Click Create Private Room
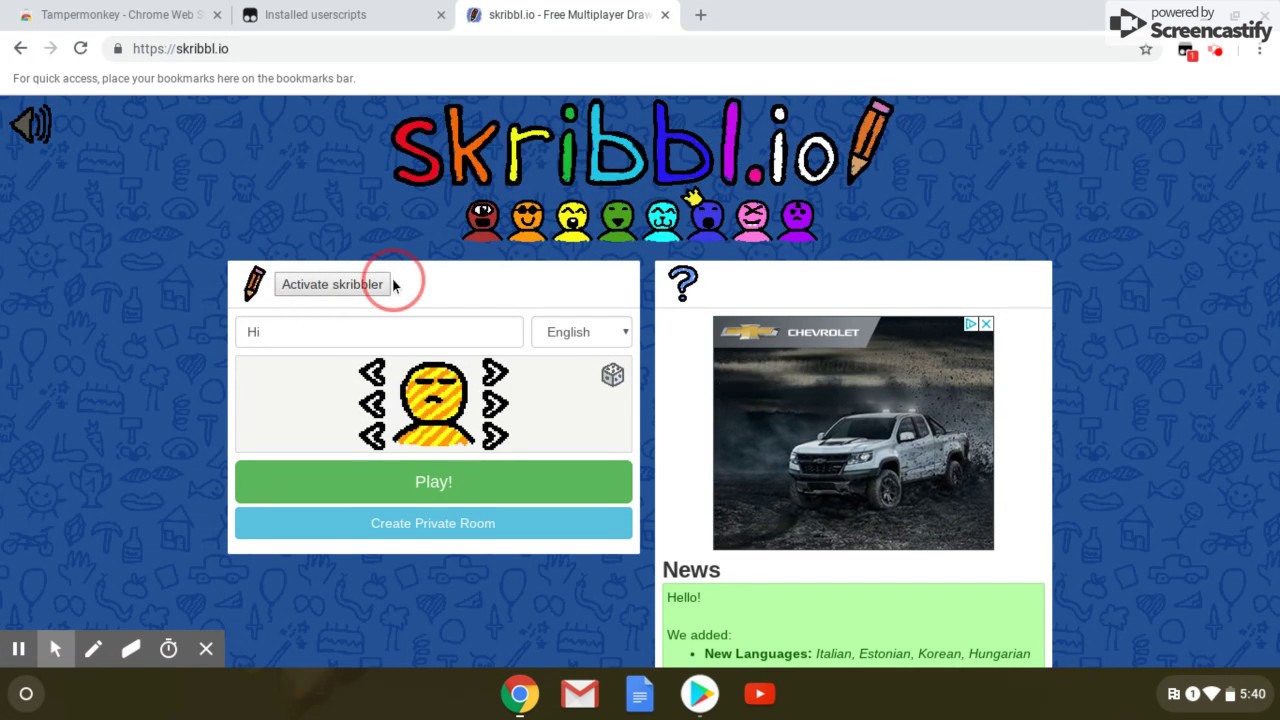This screenshot has width=1280, height=720. pyautogui.click(x=434, y=523)
